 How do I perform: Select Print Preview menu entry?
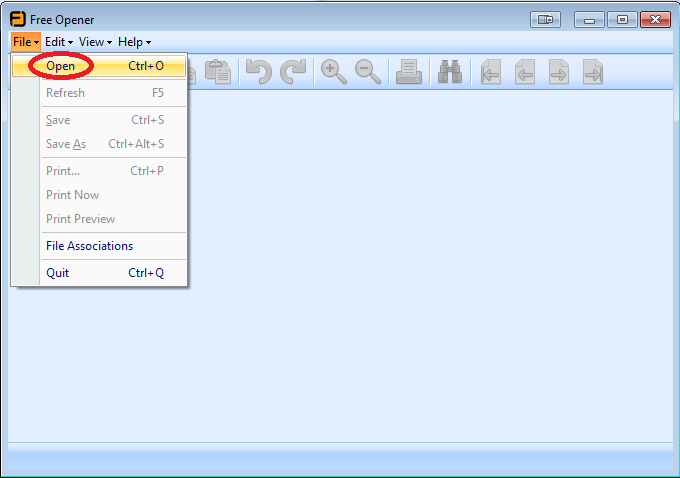pos(99,219)
